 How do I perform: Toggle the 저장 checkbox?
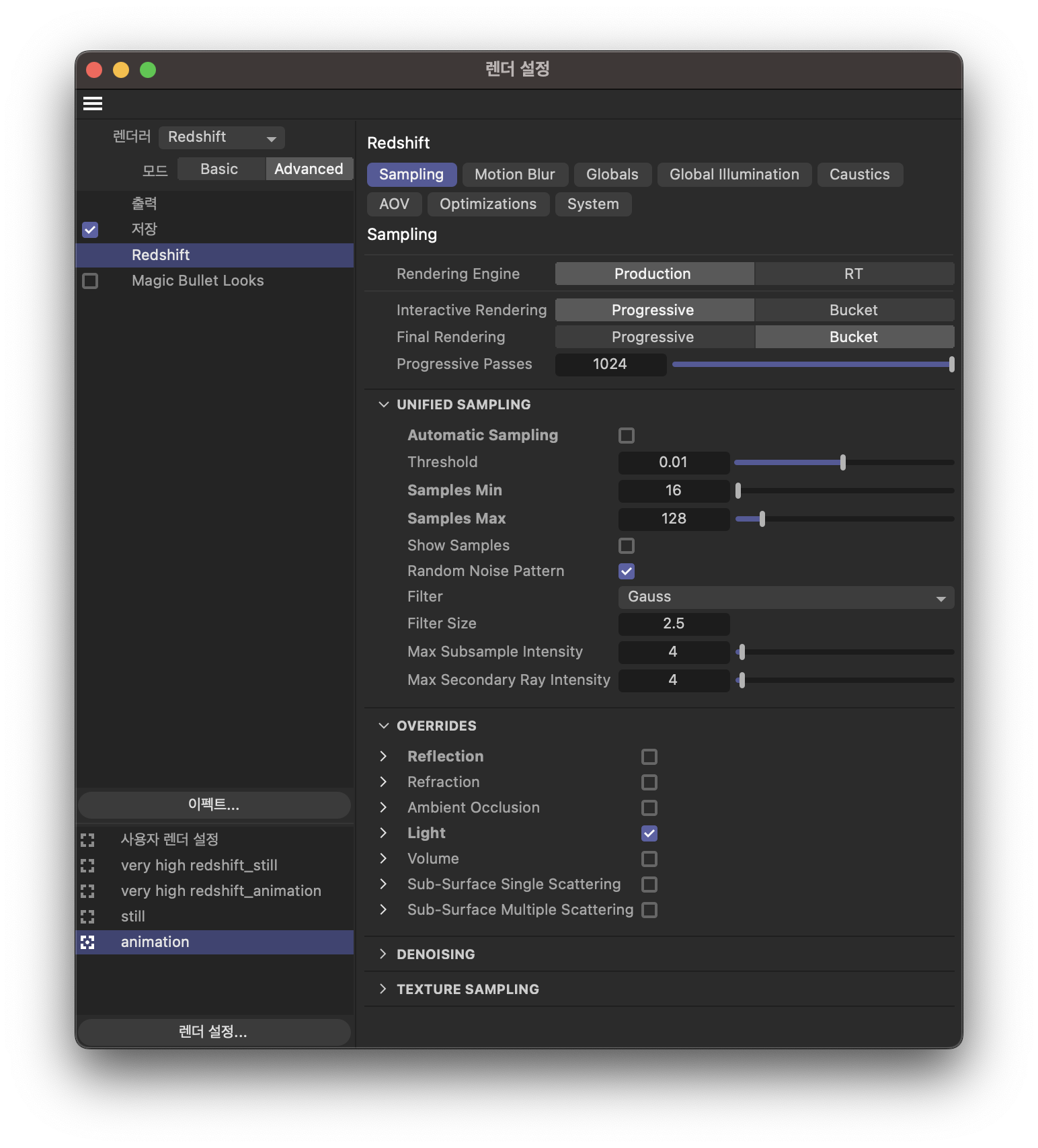[90, 229]
